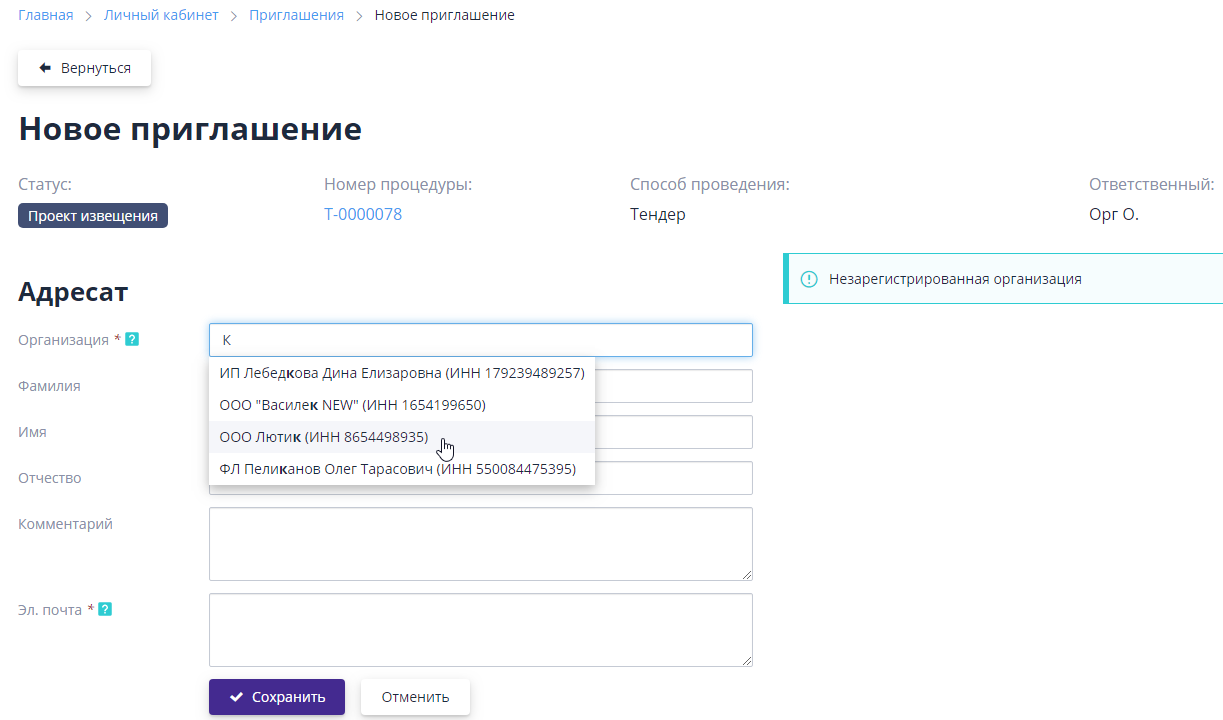Click the breadcrumb separator chevron after Главная
This screenshot has height=720, width=1223.
tap(89, 15)
